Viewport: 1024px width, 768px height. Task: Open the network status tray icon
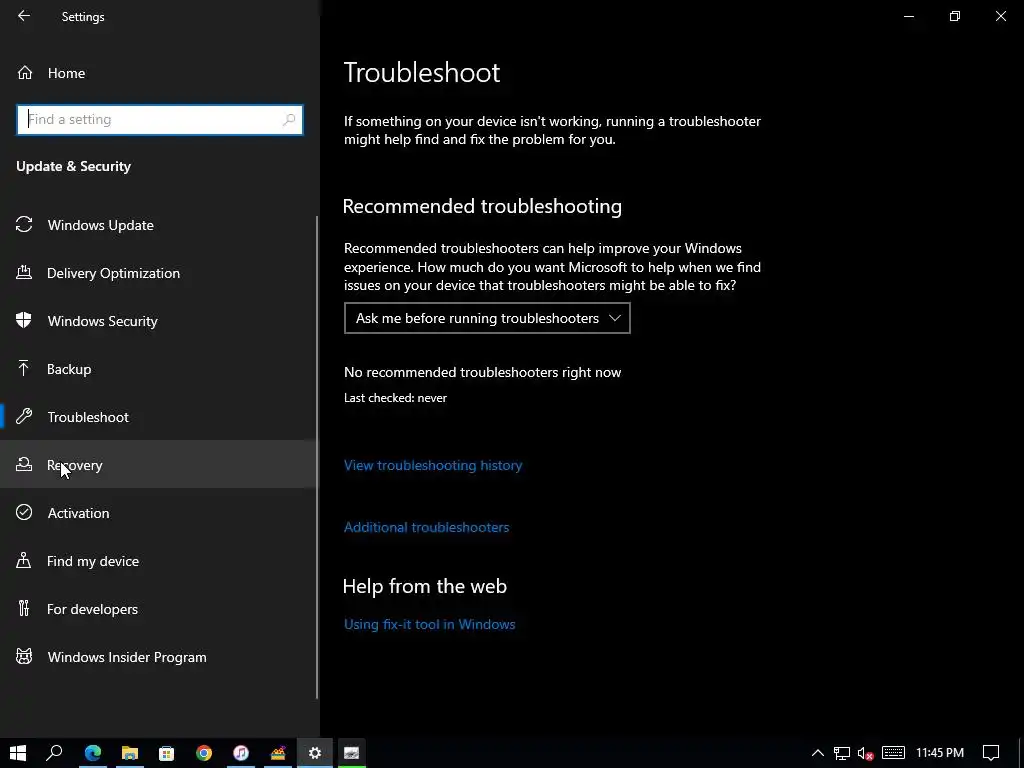pos(842,753)
